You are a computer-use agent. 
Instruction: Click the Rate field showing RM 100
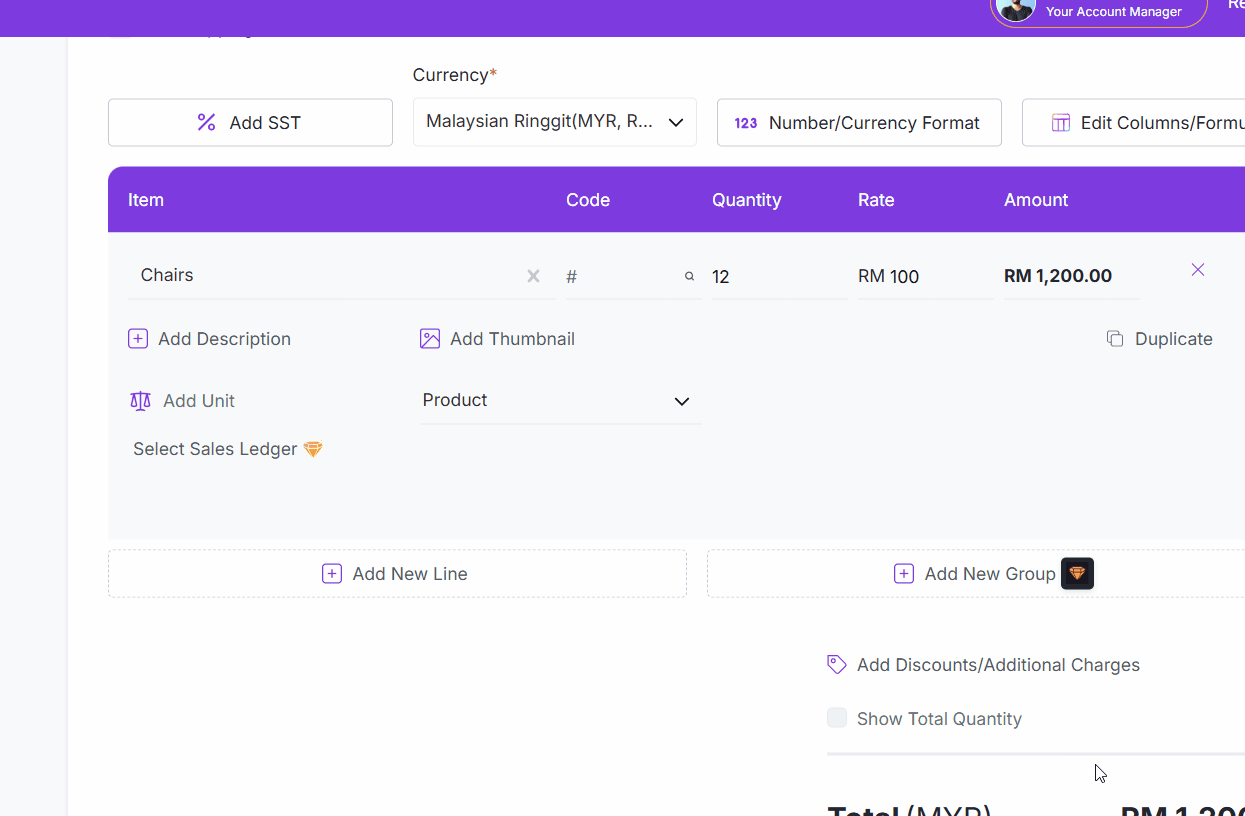(925, 276)
